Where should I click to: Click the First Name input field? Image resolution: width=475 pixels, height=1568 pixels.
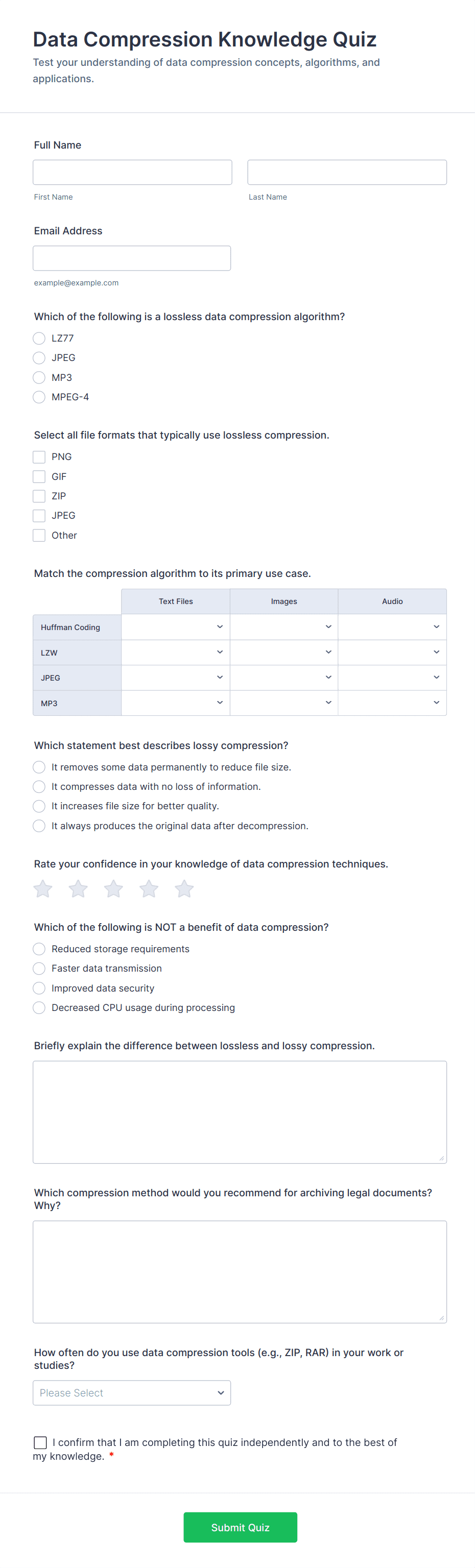click(132, 172)
